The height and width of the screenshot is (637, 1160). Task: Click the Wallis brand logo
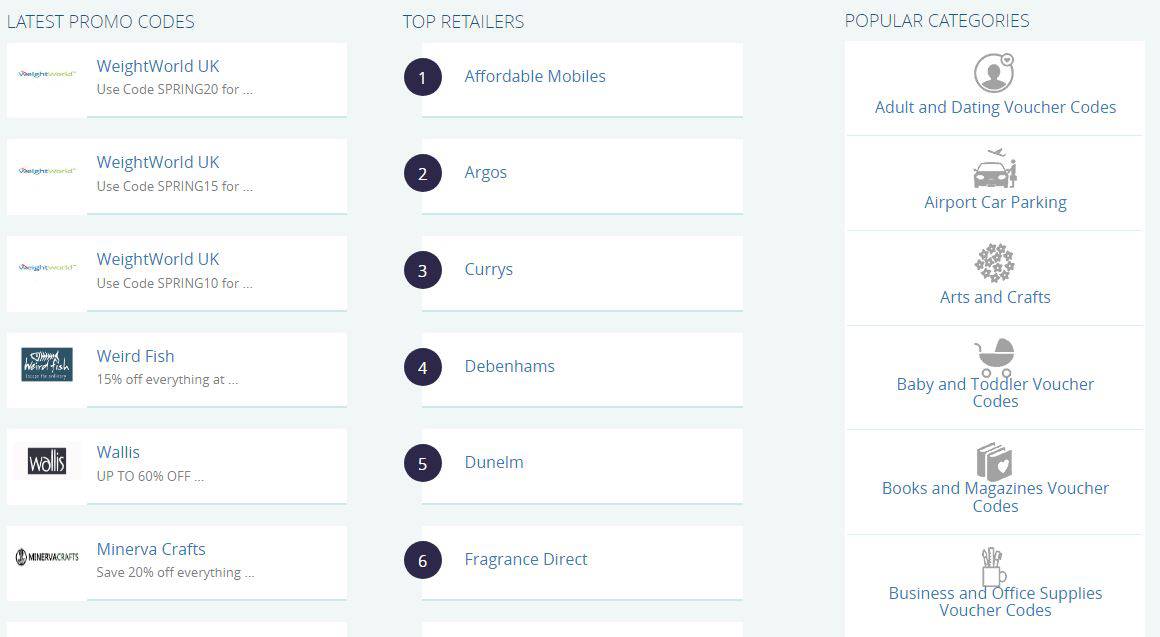[x=47, y=462]
